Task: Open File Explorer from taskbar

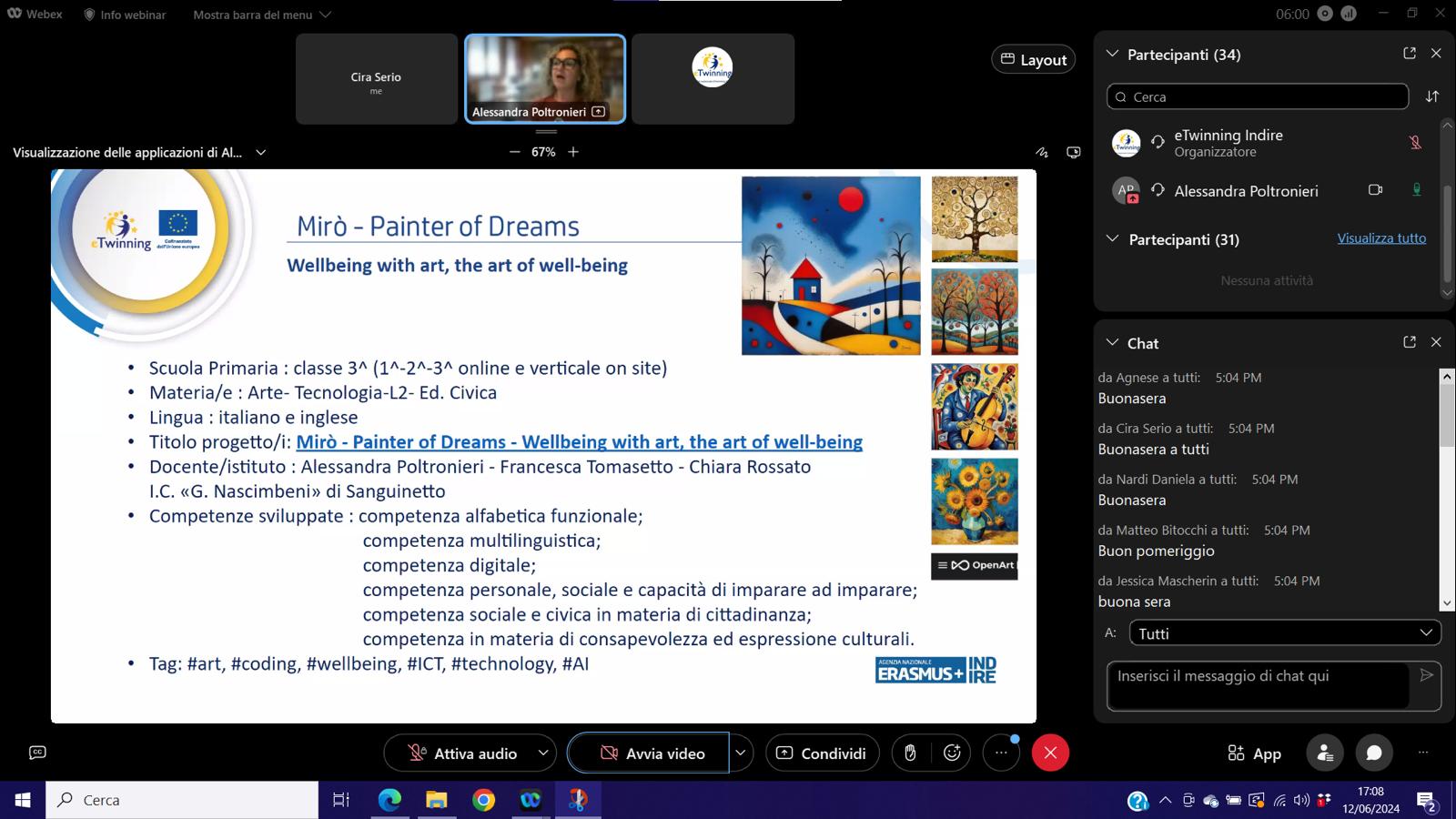Action: (437, 800)
